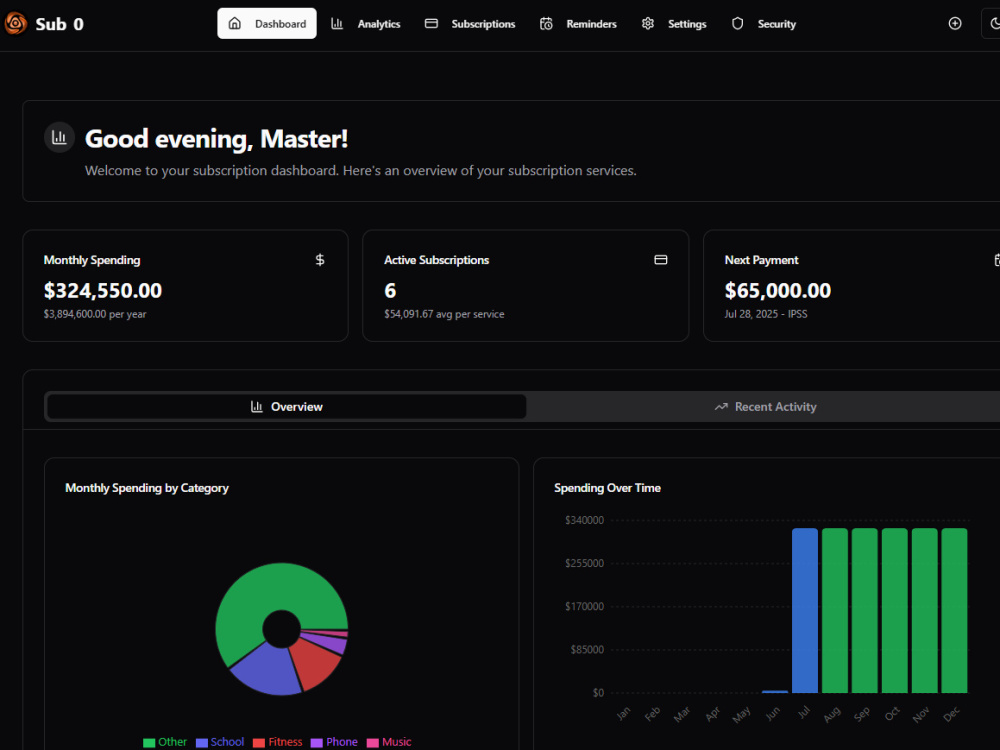Image resolution: width=1000 pixels, height=750 pixels.
Task: Click the Monthly Spending by Category title
Action: pos(147,488)
